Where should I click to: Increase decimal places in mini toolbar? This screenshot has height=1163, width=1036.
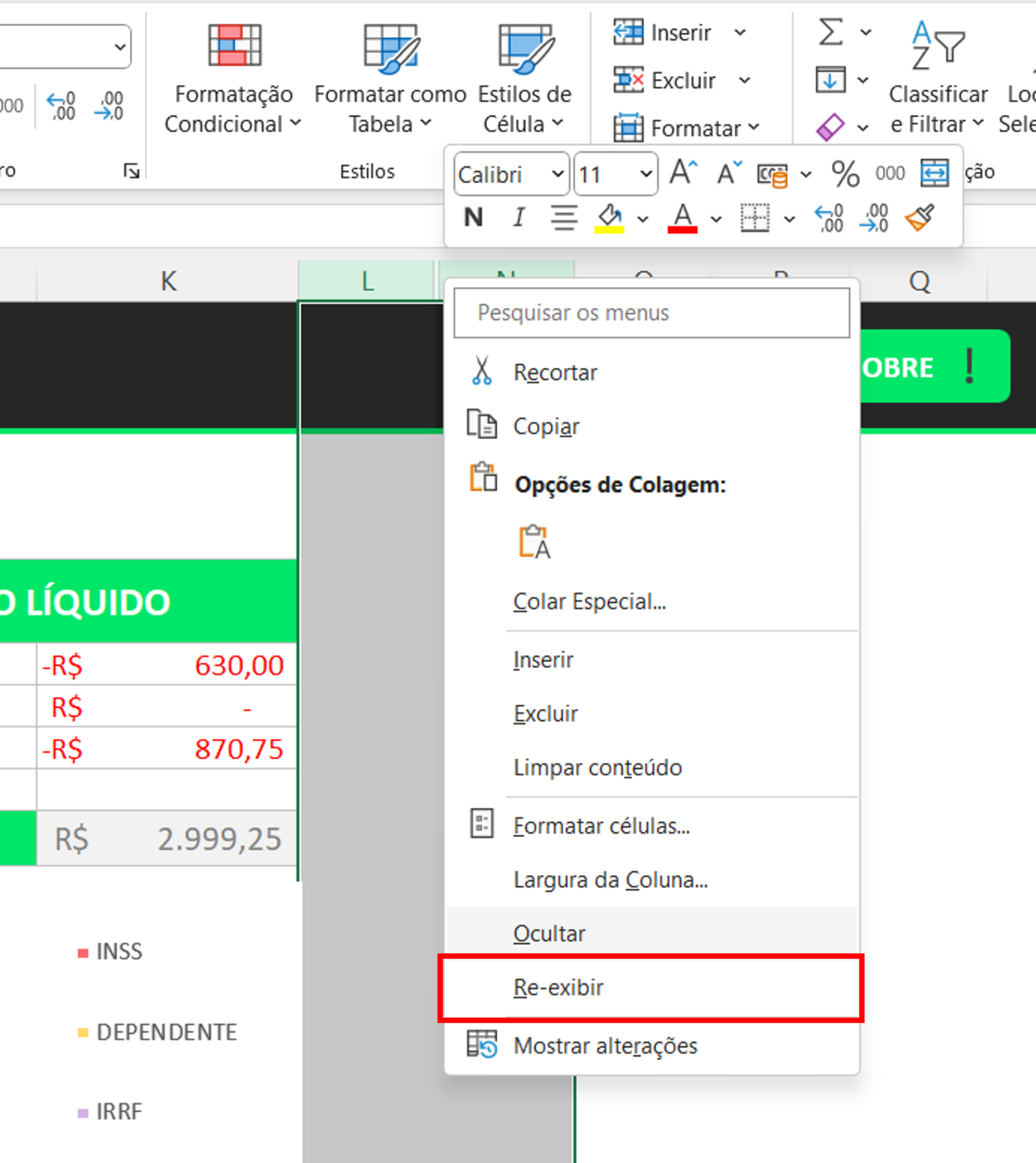(x=829, y=218)
